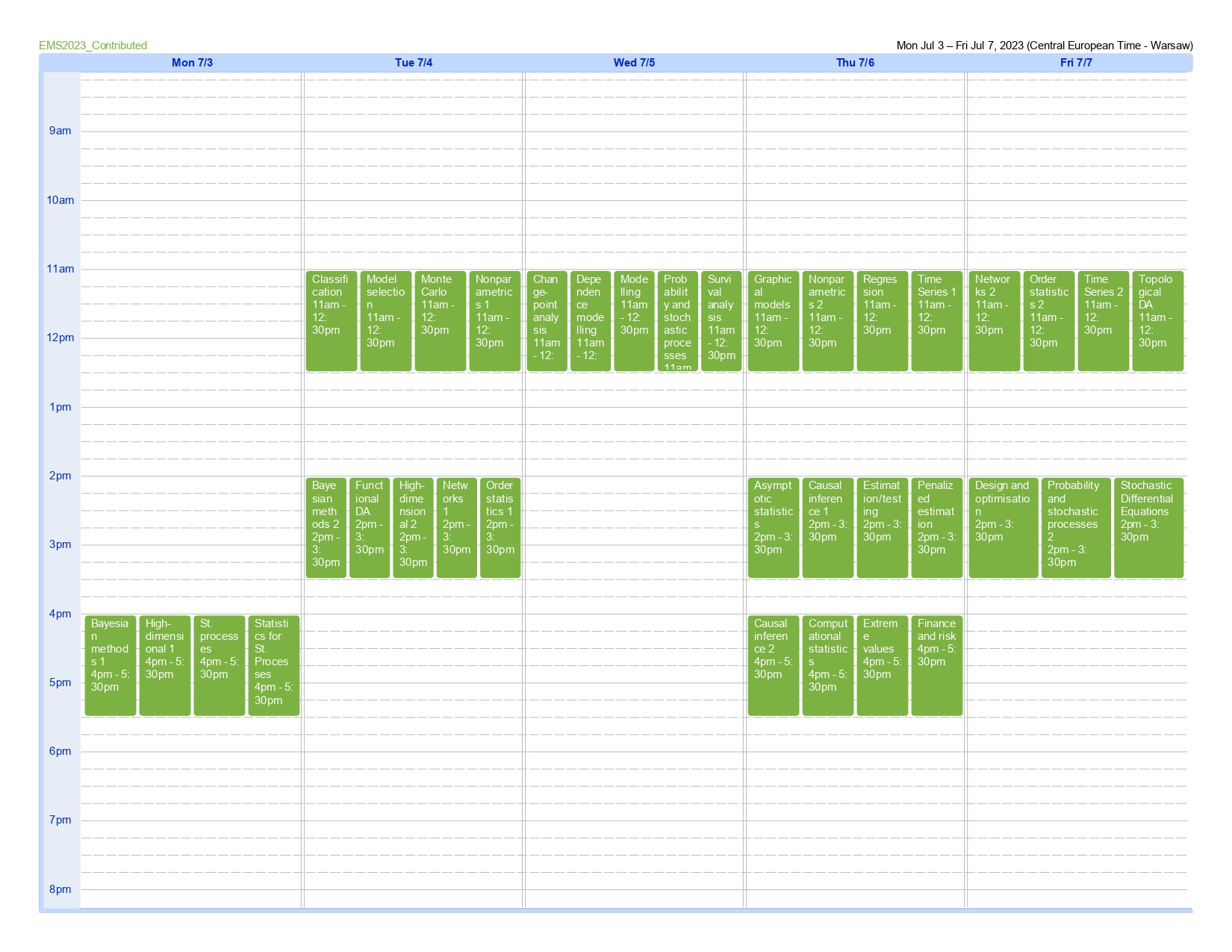1232x952 pixels.
Task: Click the date range text for Jul 3–7, 2023
Action: pyautogui.click(x=1044, y=46)
